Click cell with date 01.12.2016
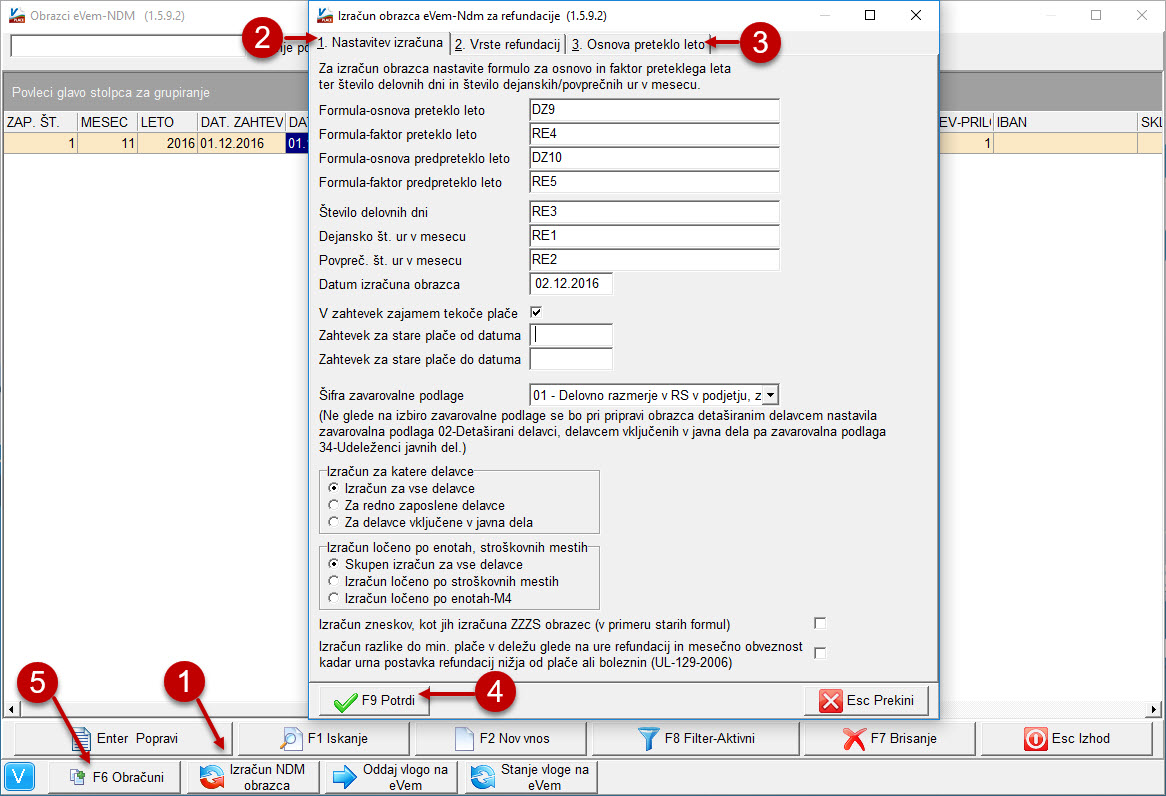The width and height of the screenshot is (1166, 796). [x=241, y=143]
